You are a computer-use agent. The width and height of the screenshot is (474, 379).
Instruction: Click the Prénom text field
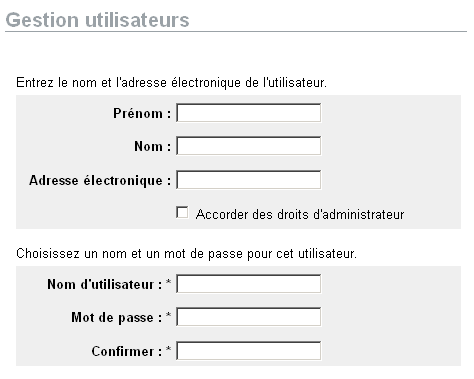click(249, 113)
